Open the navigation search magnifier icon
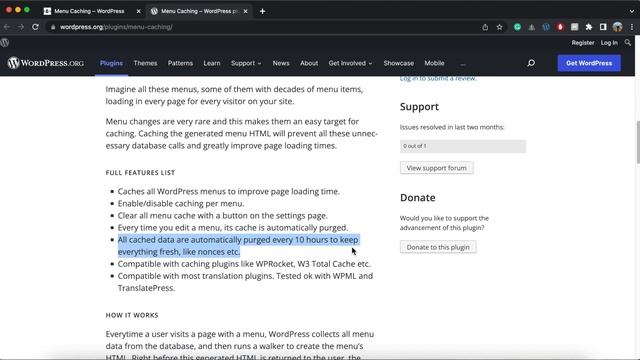 point(531,63)
